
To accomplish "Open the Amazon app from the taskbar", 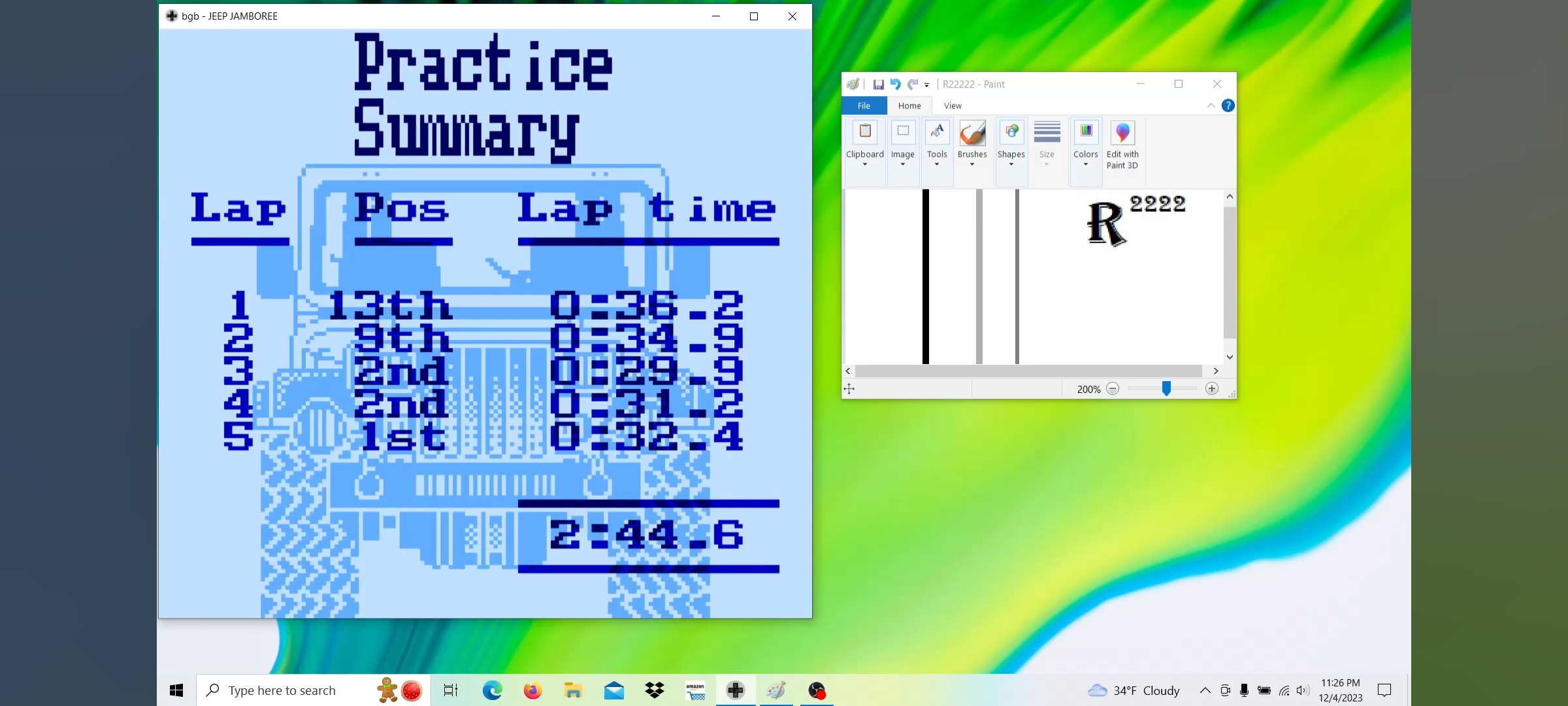I will point(695,690).
